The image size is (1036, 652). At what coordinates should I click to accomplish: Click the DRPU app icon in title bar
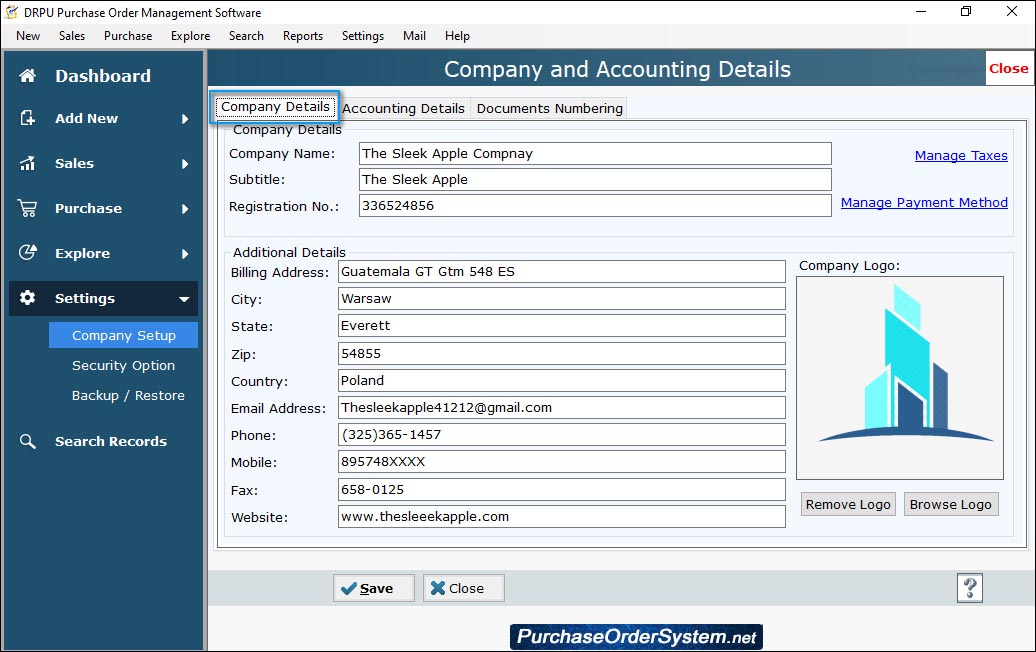click(11, 12)
